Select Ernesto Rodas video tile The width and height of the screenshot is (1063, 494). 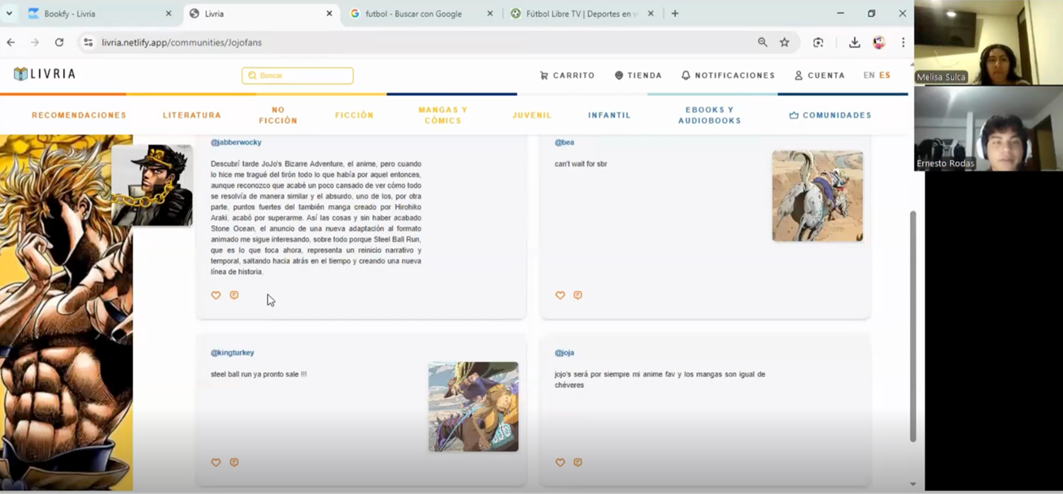coord(988,128)
